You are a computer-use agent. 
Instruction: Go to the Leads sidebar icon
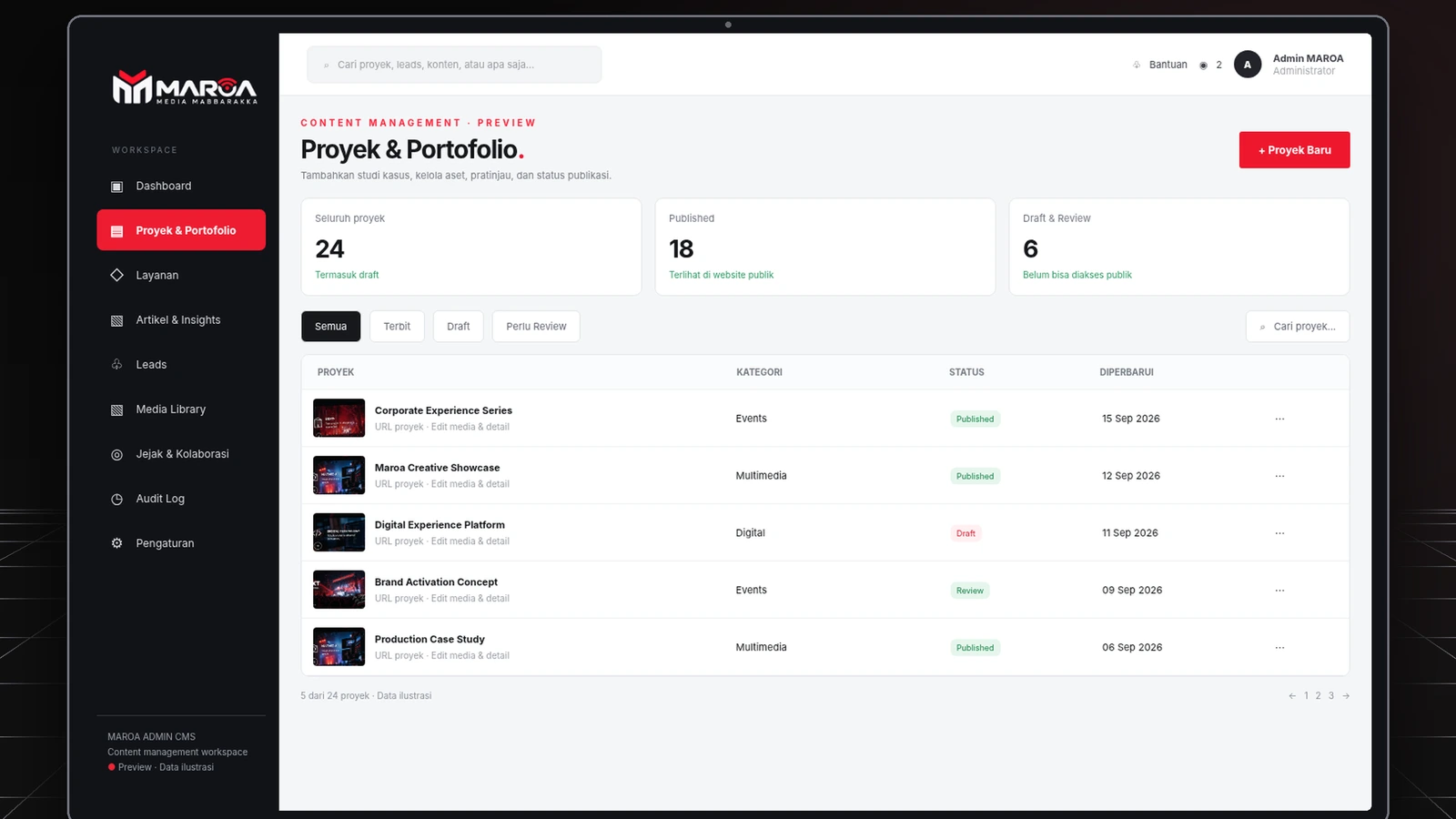click(x=116, y=365)
